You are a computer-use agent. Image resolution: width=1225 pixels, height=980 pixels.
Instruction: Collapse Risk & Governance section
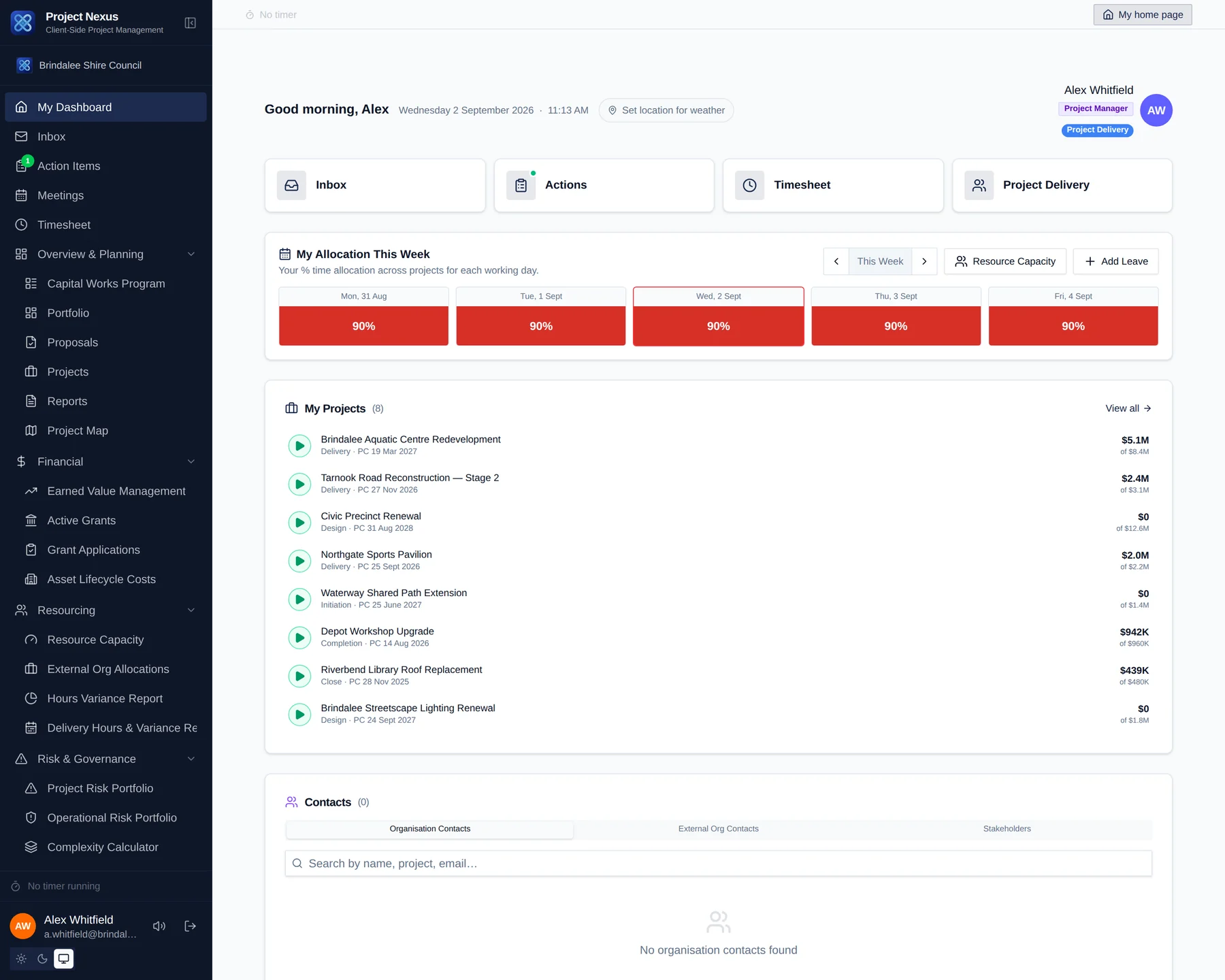pos(105,759)
